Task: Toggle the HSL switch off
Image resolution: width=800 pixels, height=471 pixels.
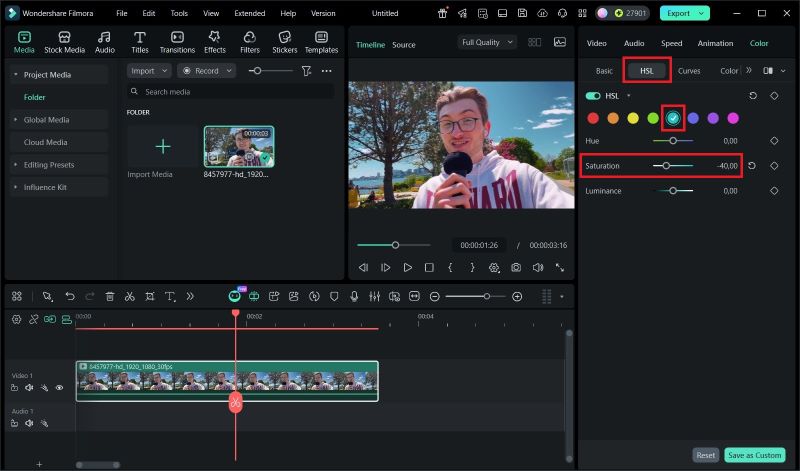Action: (593, 96)
